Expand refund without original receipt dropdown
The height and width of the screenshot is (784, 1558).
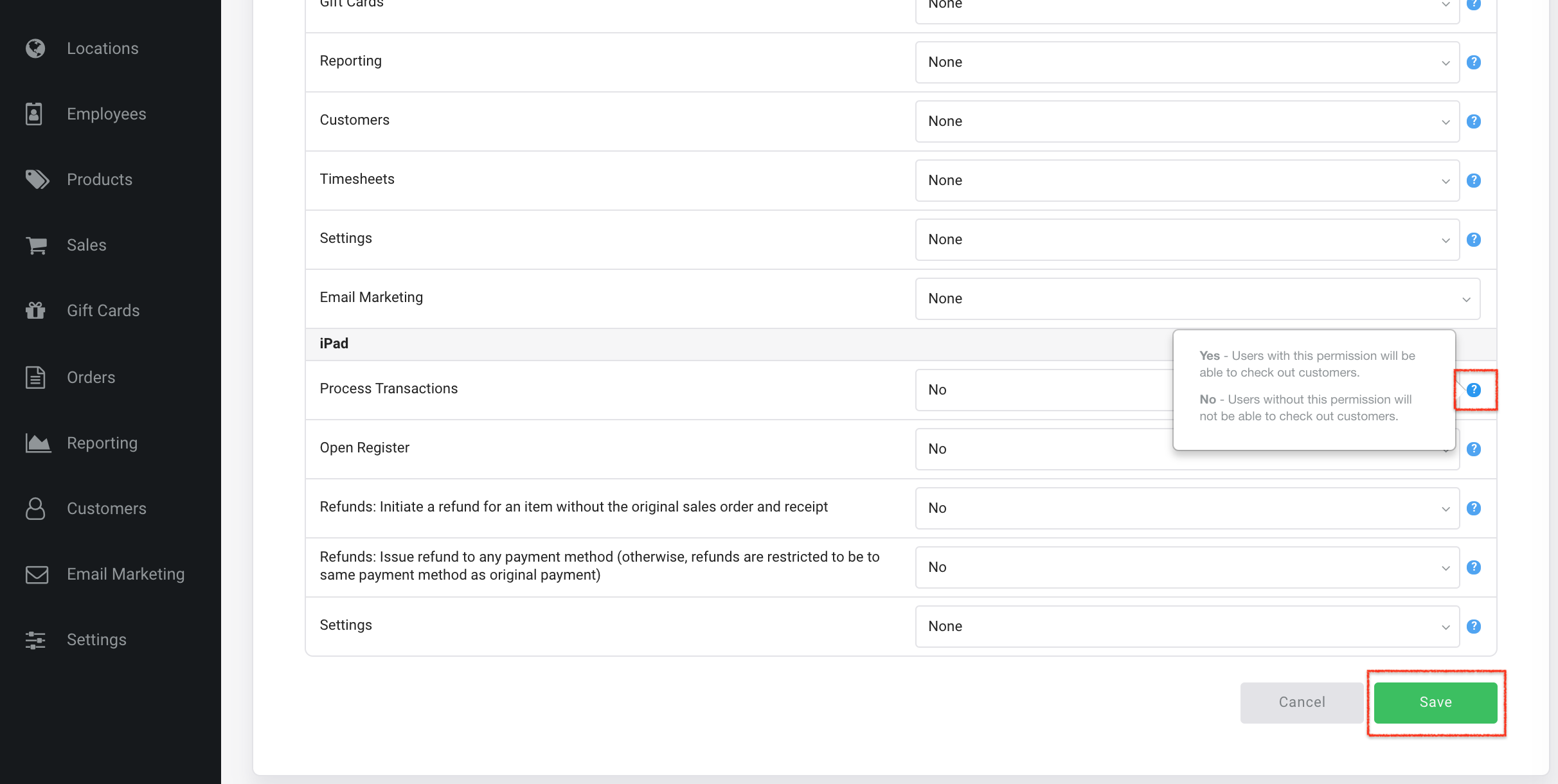coord(1187,508)
